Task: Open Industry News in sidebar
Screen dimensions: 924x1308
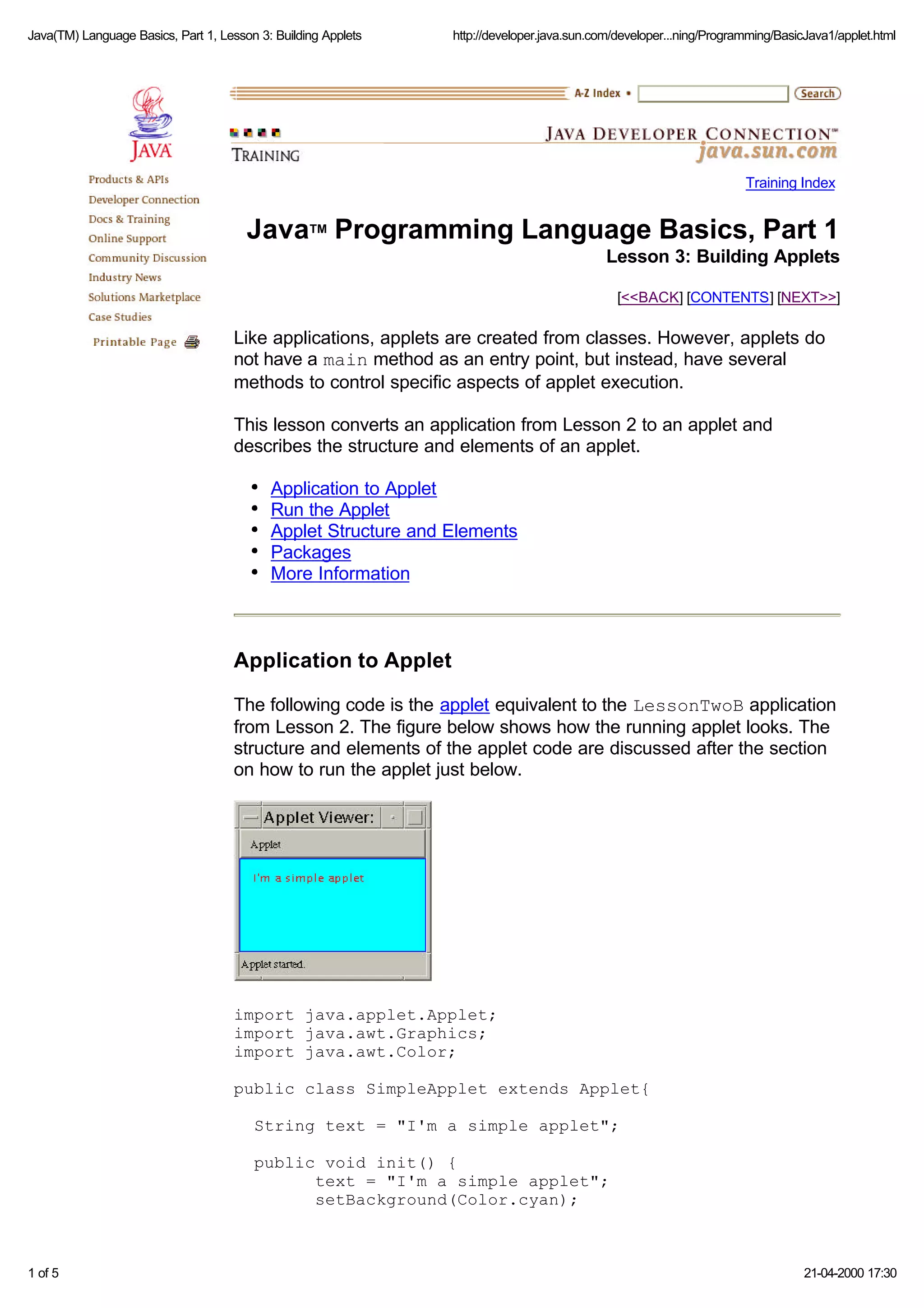Action: (x=125, y=278)
